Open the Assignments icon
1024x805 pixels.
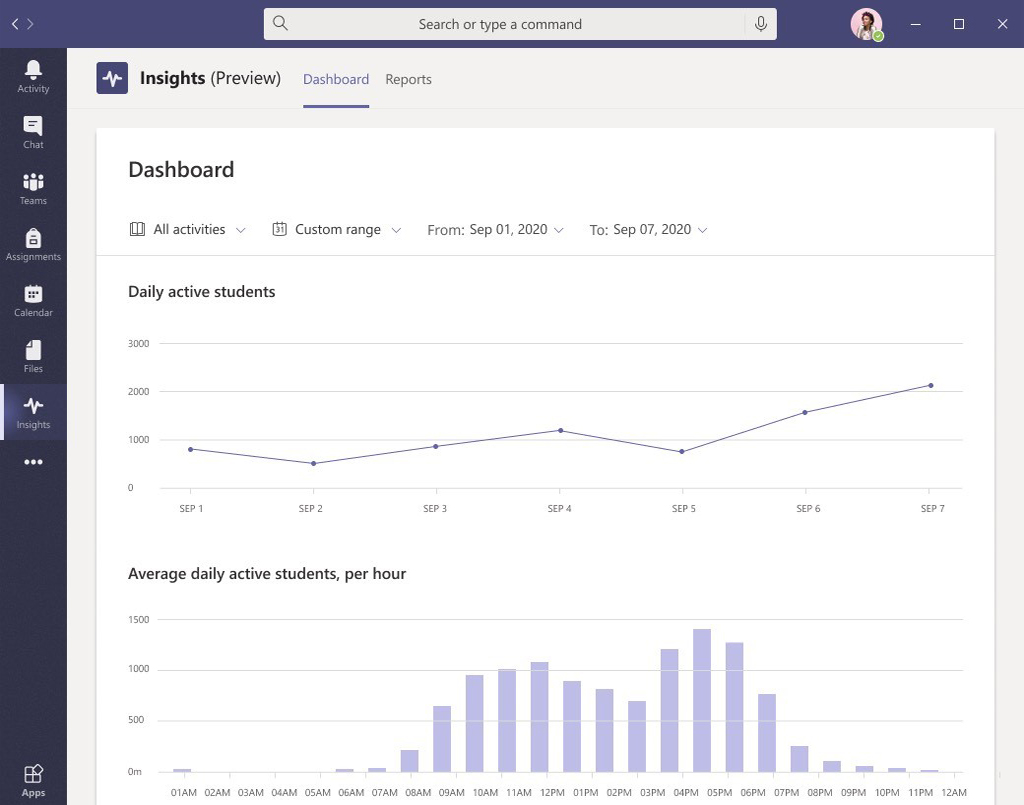click(33, 240)
